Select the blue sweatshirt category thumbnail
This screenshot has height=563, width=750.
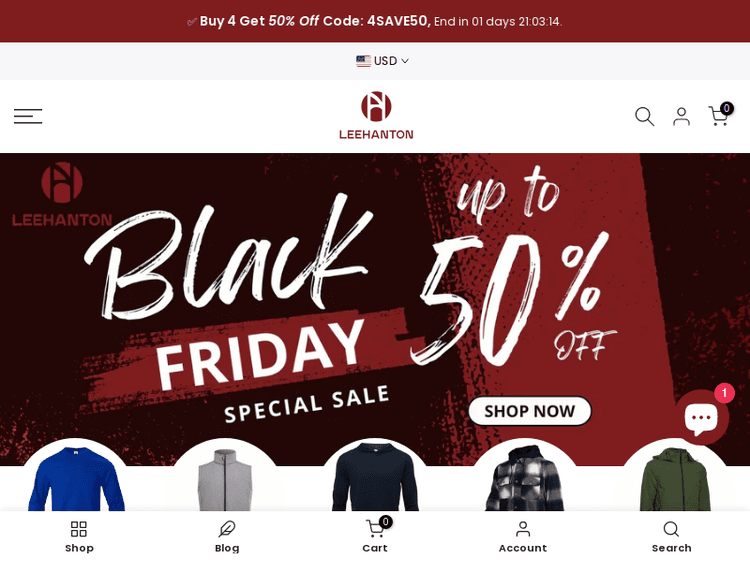(x=76, y=475)
